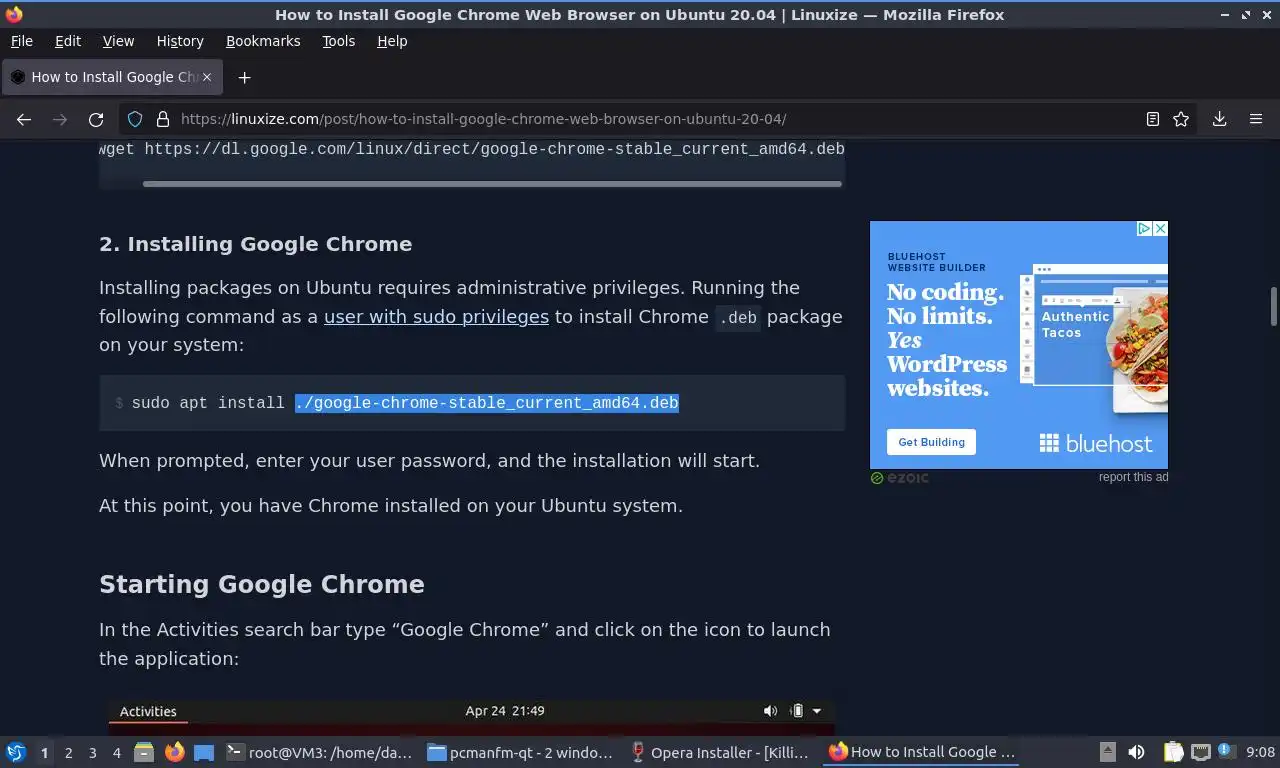Switch to workspace 3

93,753
